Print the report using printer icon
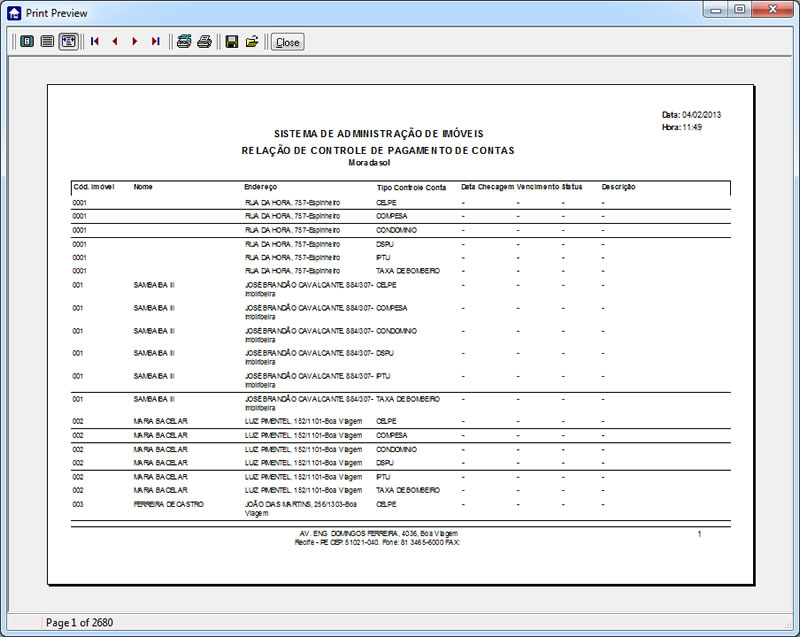Image resolution: width=800 pixels, height=637 pixels. pos(204,42)
